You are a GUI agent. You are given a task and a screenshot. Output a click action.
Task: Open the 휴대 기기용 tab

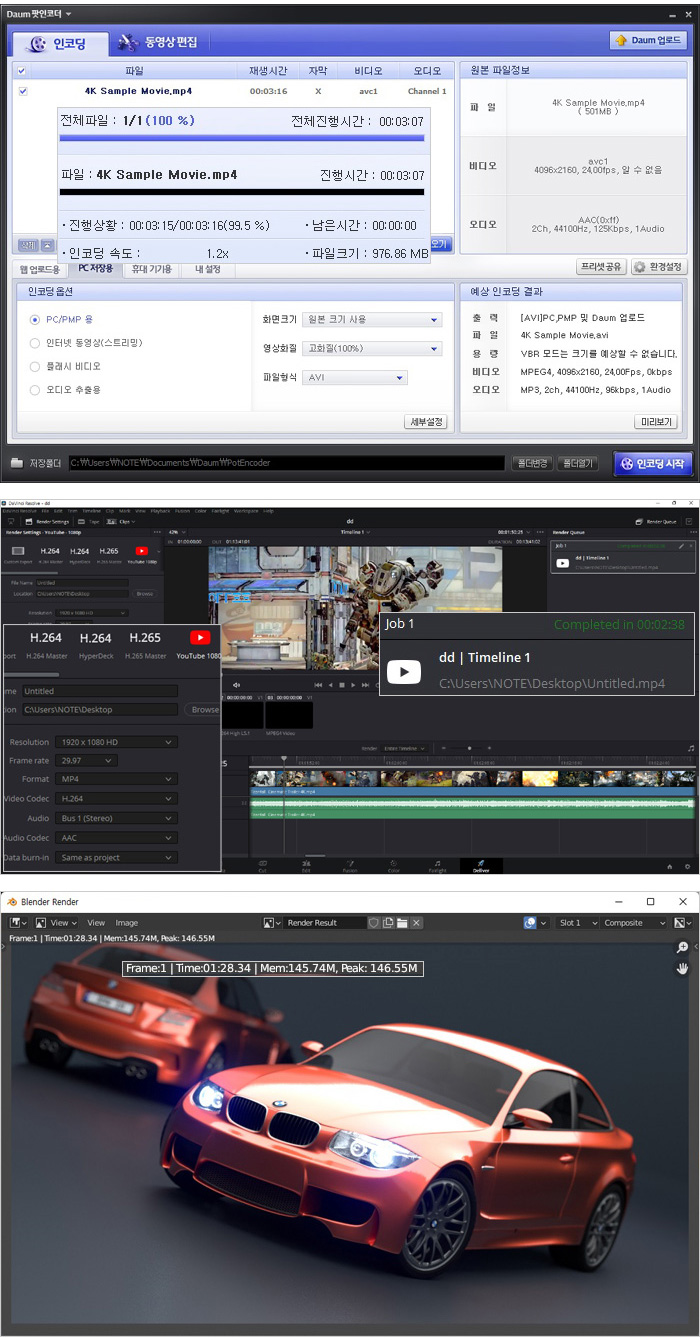point(152,269)
